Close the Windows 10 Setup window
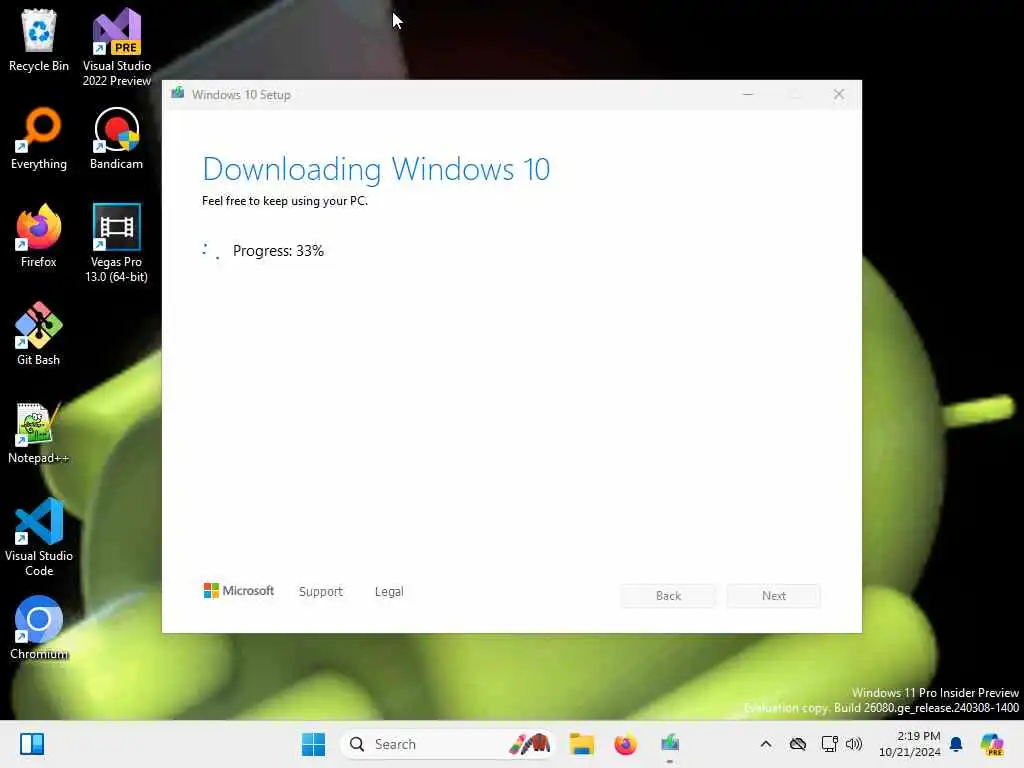Screen dimensions: 1024x768 pyautogui.click(x=839, y=95)
